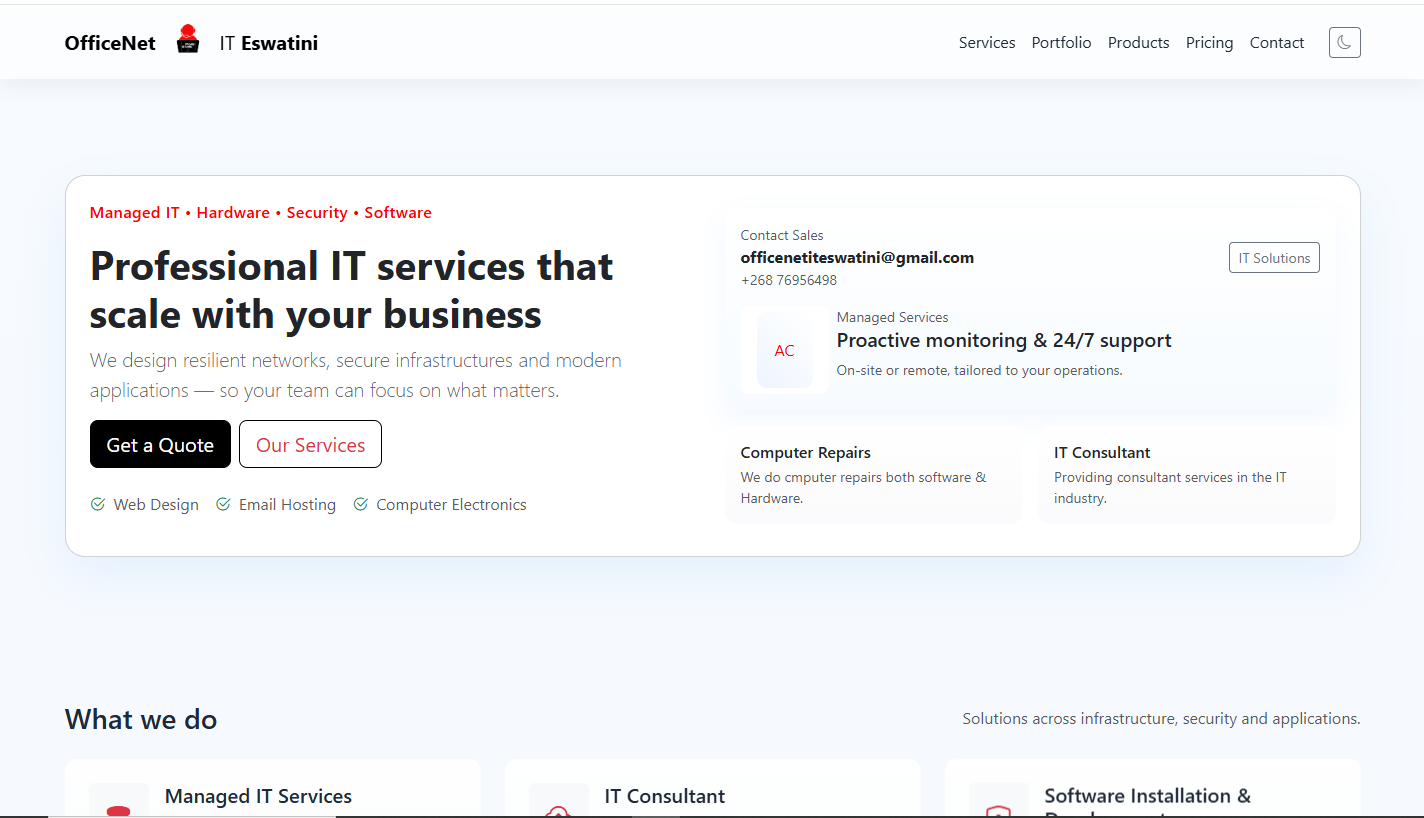Open the Computer Repairs card
The width and height of the screenshot is (1424, 818).
[x=872, y=475]
